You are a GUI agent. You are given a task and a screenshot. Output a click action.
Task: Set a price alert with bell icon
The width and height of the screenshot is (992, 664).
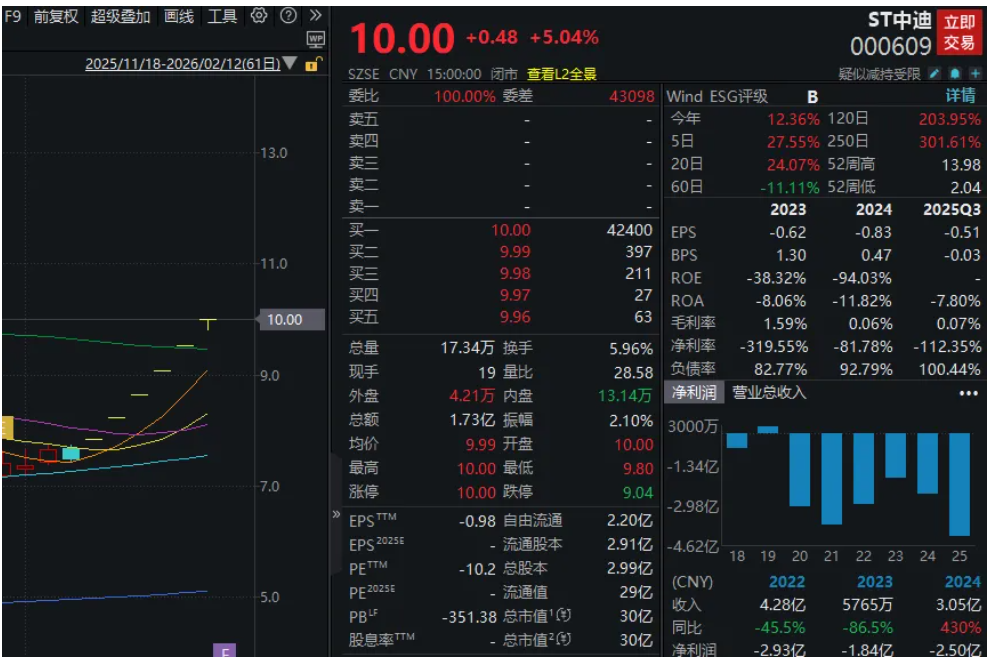(955, 74)
